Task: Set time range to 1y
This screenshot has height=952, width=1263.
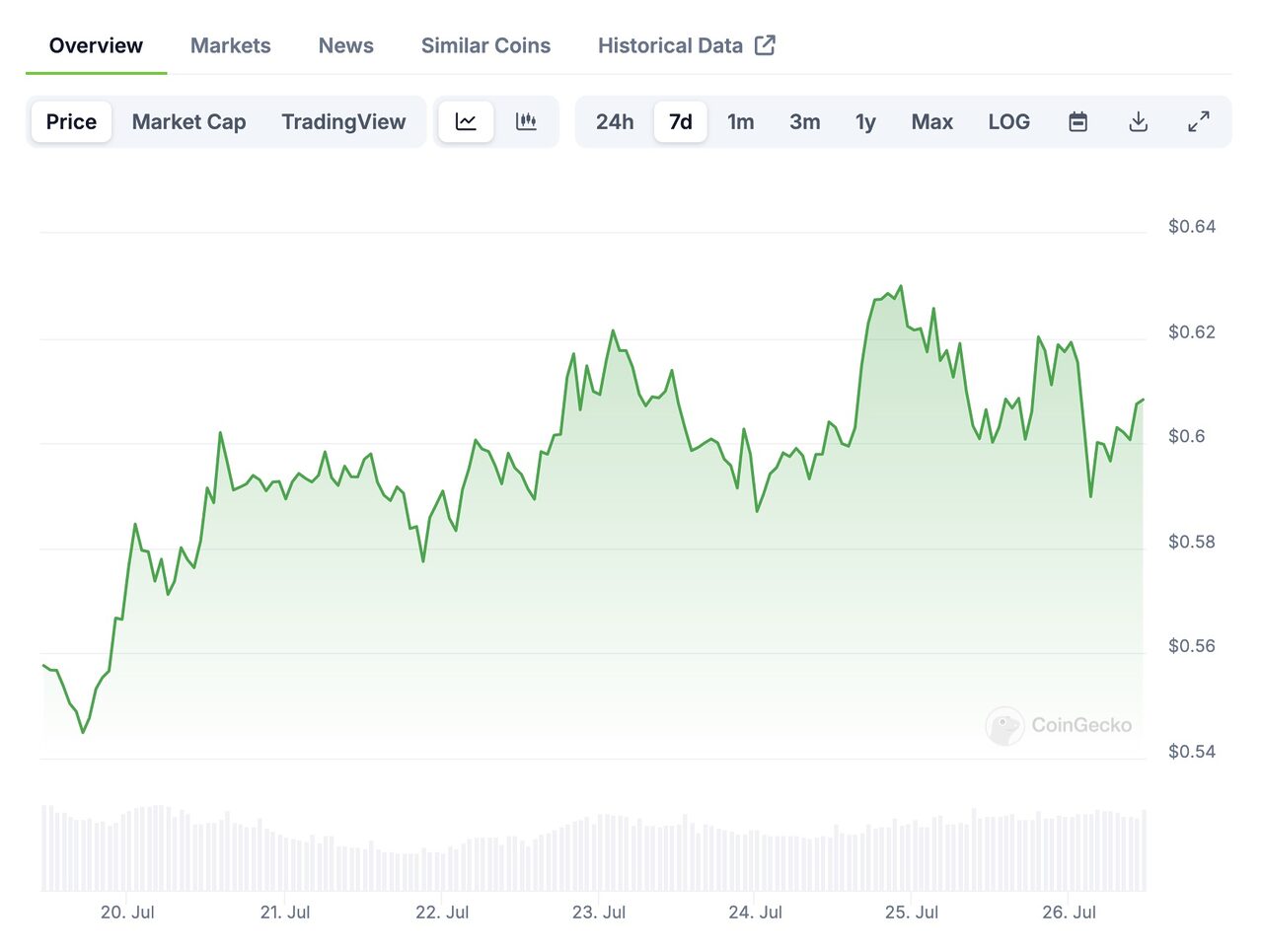Action: pos(865,121)
